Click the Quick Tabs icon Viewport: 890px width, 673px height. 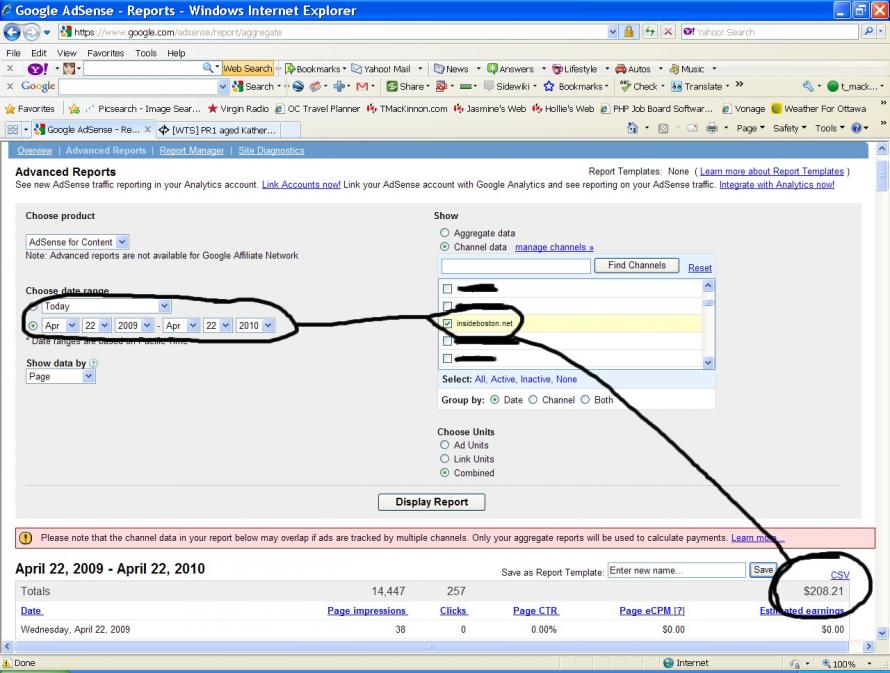[x=12, y=130]
